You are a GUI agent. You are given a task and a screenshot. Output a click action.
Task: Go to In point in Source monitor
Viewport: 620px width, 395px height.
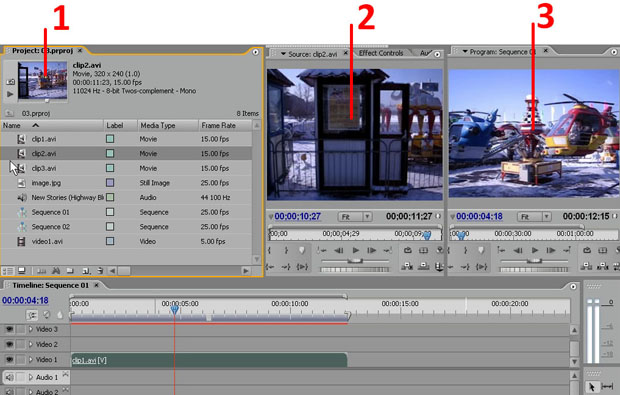pyautogui.click(x=270, y=267)
